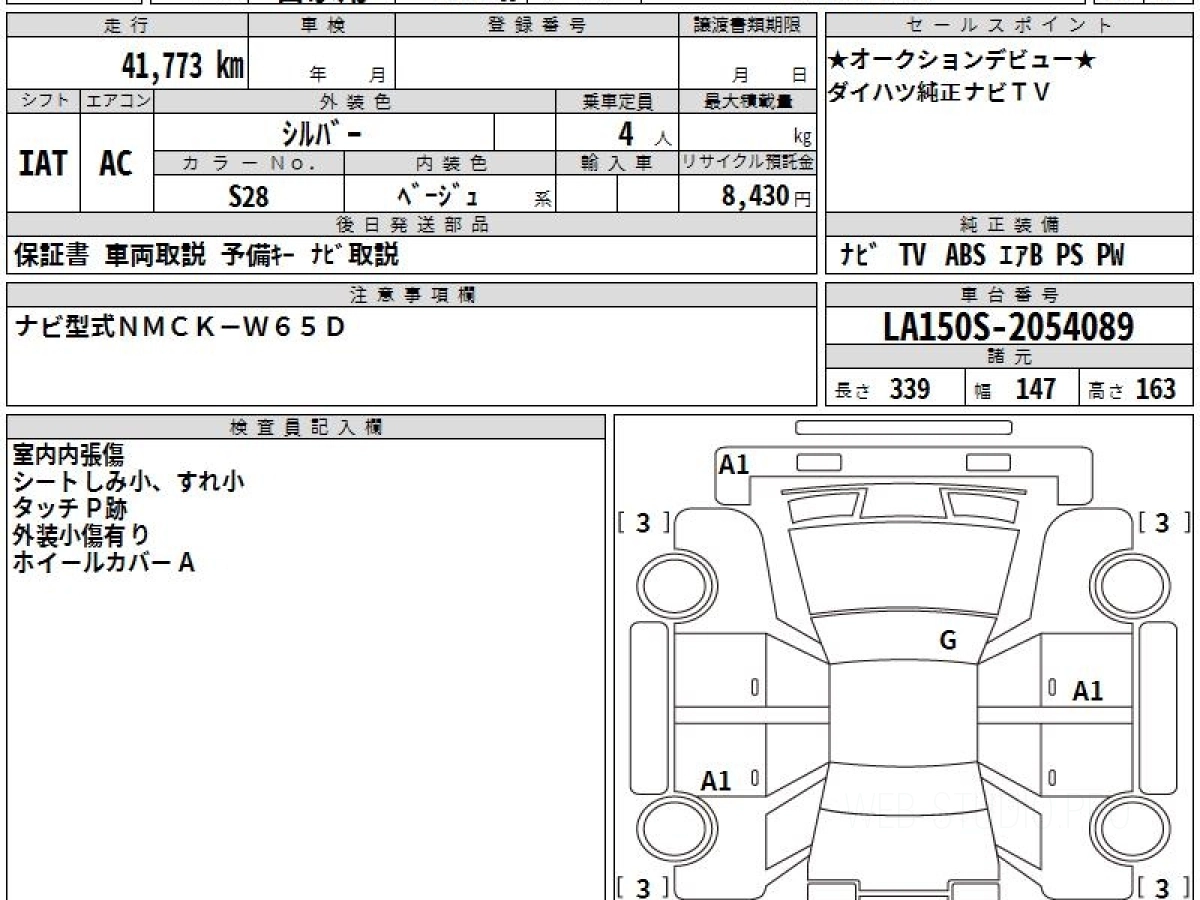Select the mileage value 41,773 km
This screenshot has width=1200, height=900.
pos(182,66)
